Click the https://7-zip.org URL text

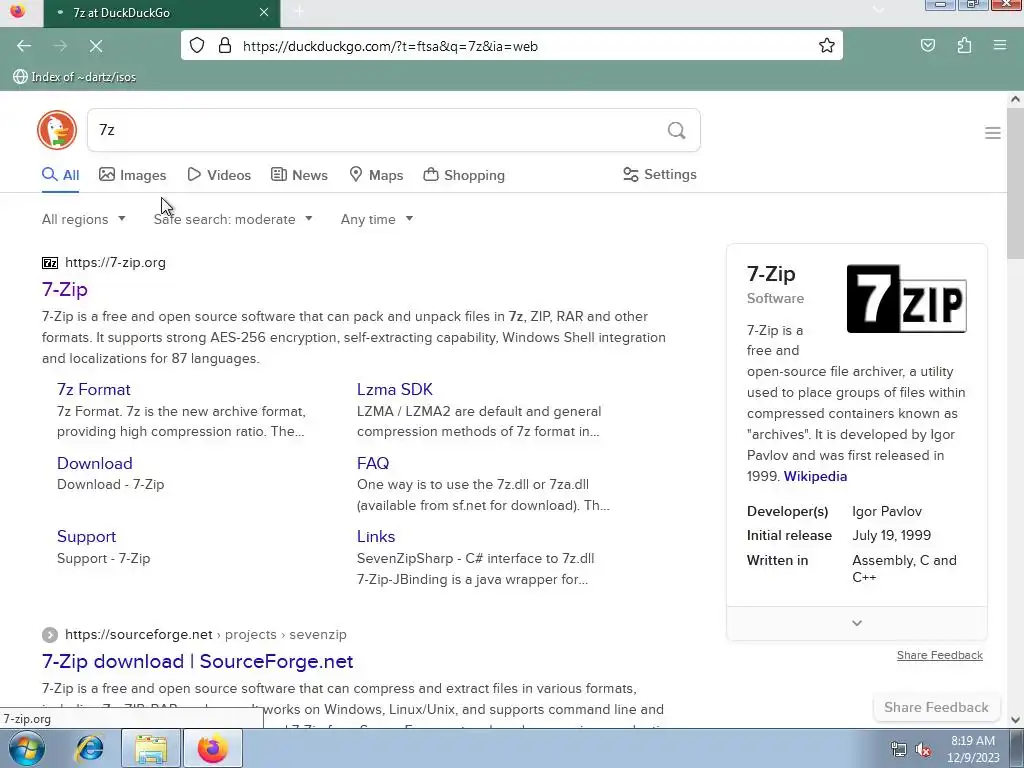coord(115,263)
